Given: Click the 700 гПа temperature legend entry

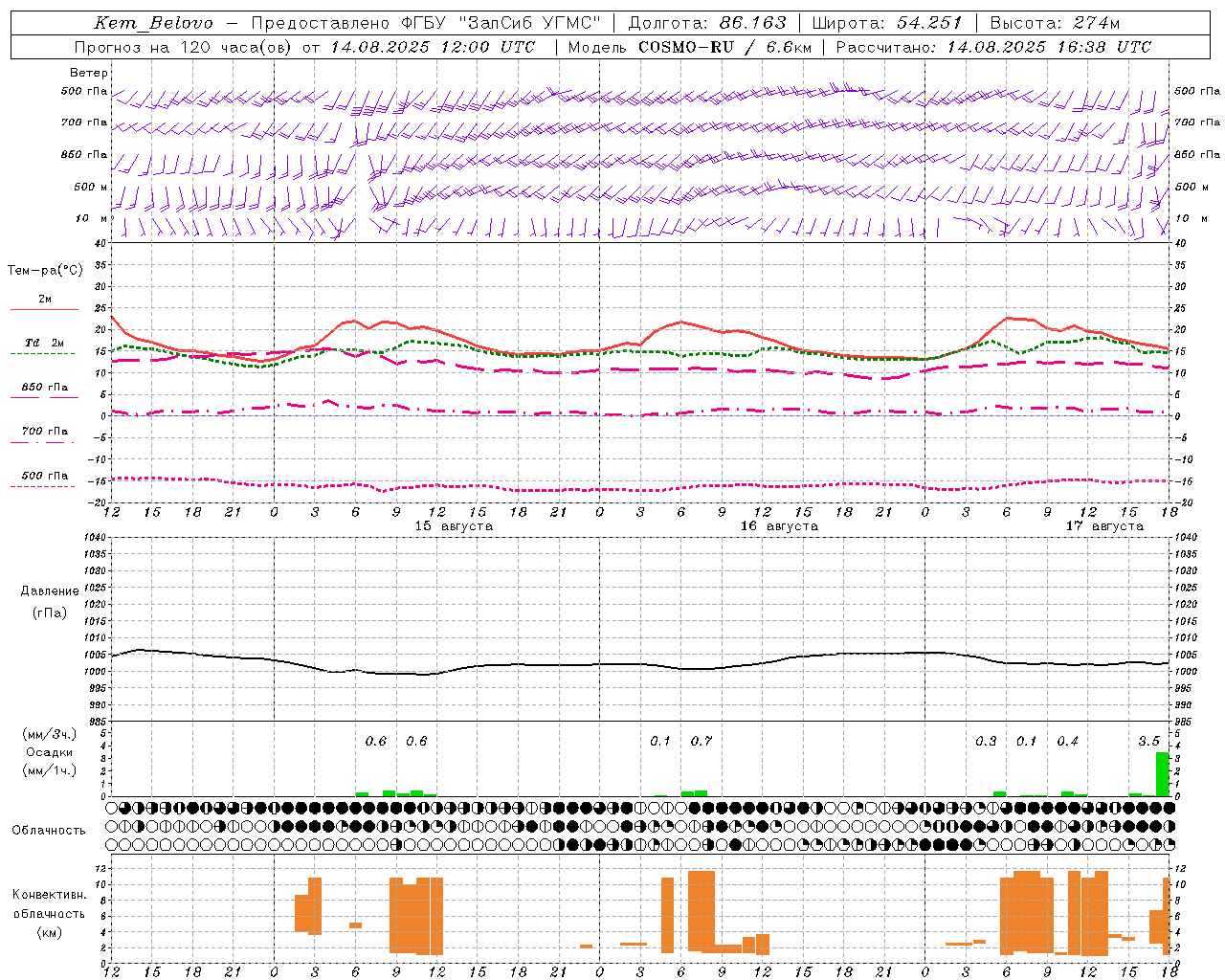Looking at the screenshot, I should coord(45,432).
